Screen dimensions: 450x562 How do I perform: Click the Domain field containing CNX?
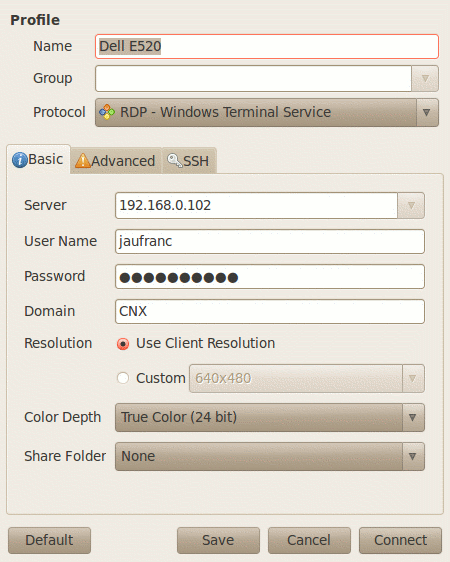pyautogui.click(x=270, y=311)
